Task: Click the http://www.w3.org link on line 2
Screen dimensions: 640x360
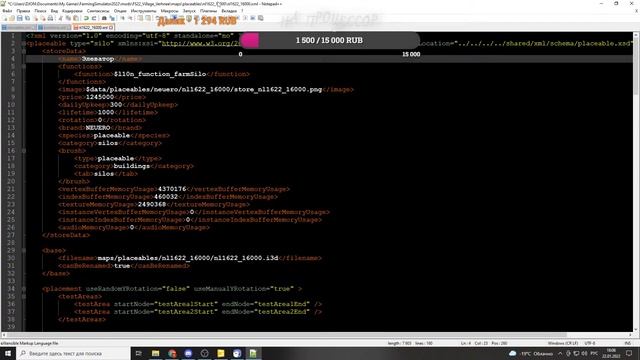Action: 201,43
